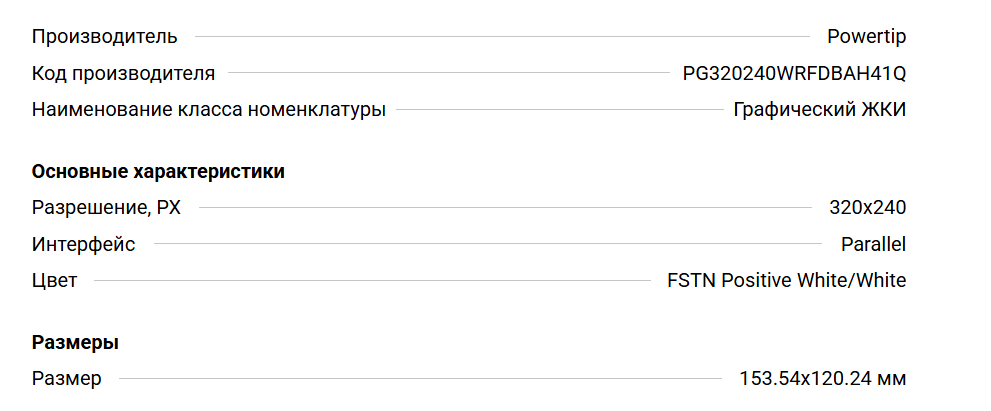The image size is (991, 411).
Task: Click the Parallel interface value
Action: (873, 244)
